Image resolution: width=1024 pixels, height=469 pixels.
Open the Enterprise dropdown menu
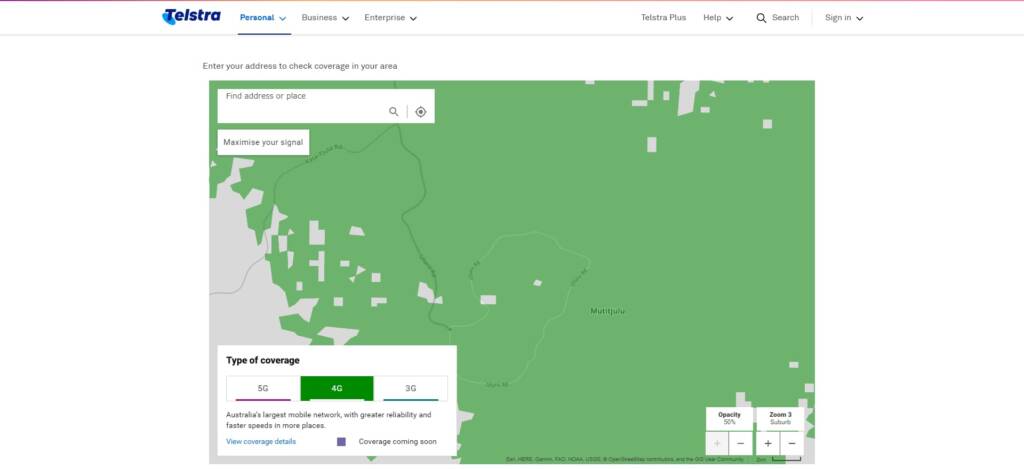click(391, 18)
